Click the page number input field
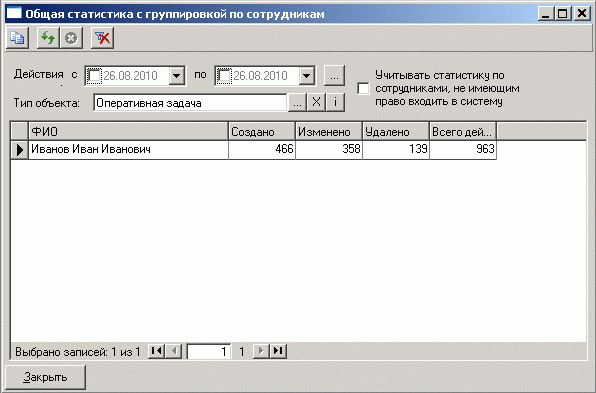The width and height of the screenshot is (596, 393). 209,352
